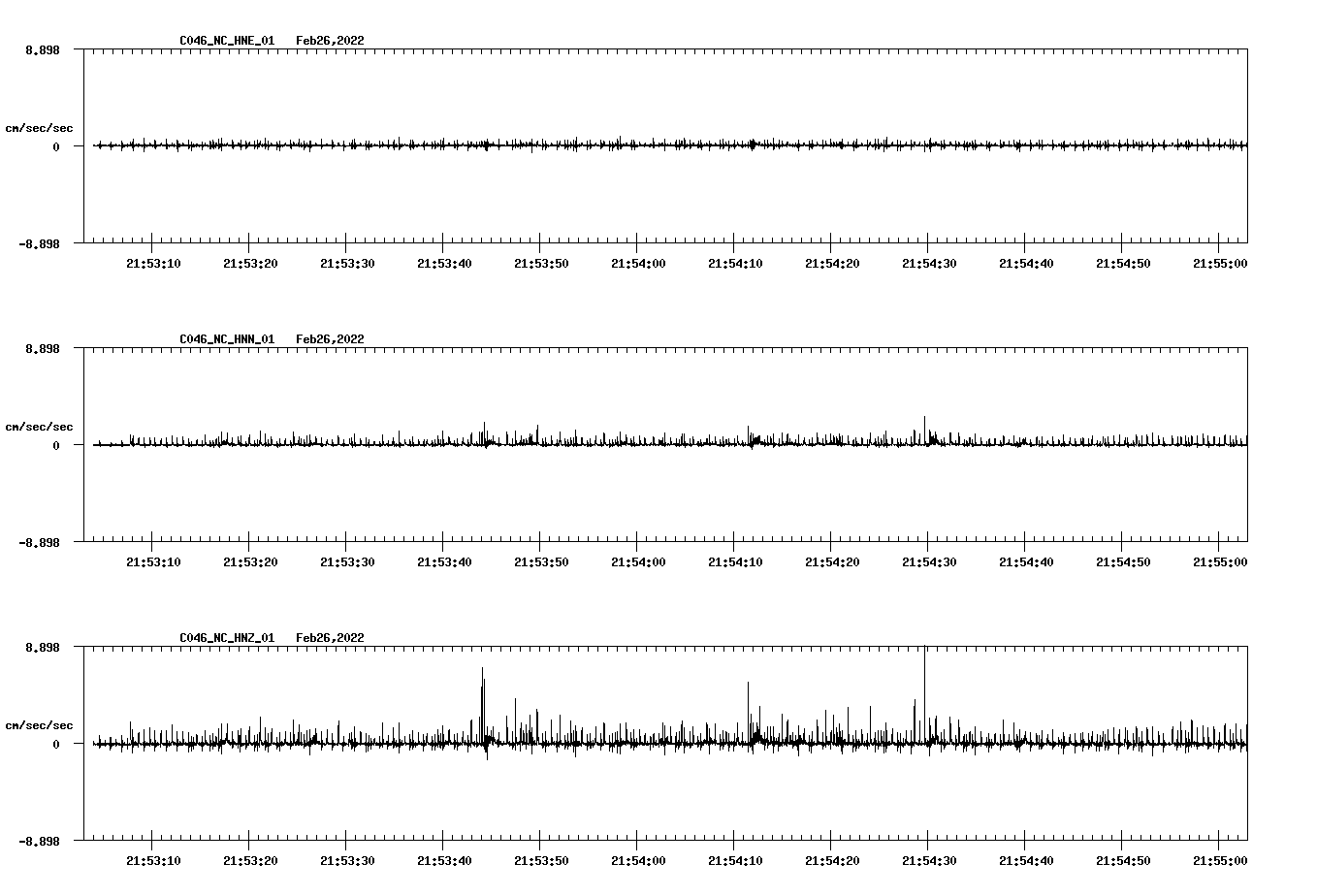Click the 21:54:20 time label under the HNN plot

click(832, 562)
